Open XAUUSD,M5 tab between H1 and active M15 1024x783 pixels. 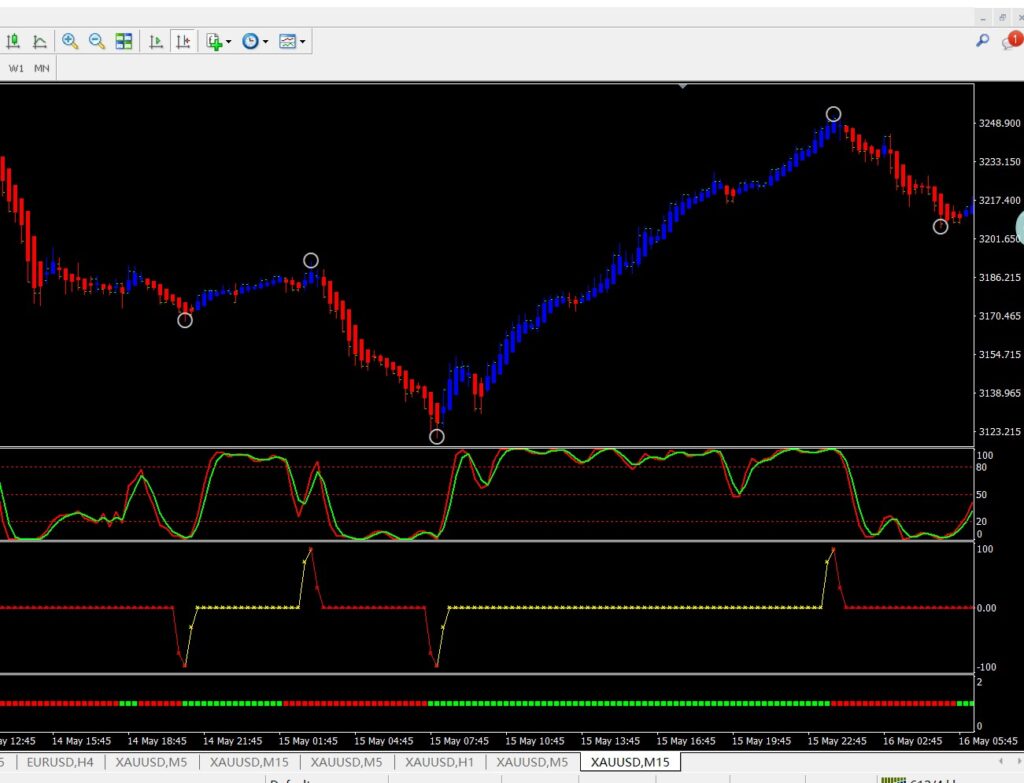pyautogui.click(x=532, y=762)
